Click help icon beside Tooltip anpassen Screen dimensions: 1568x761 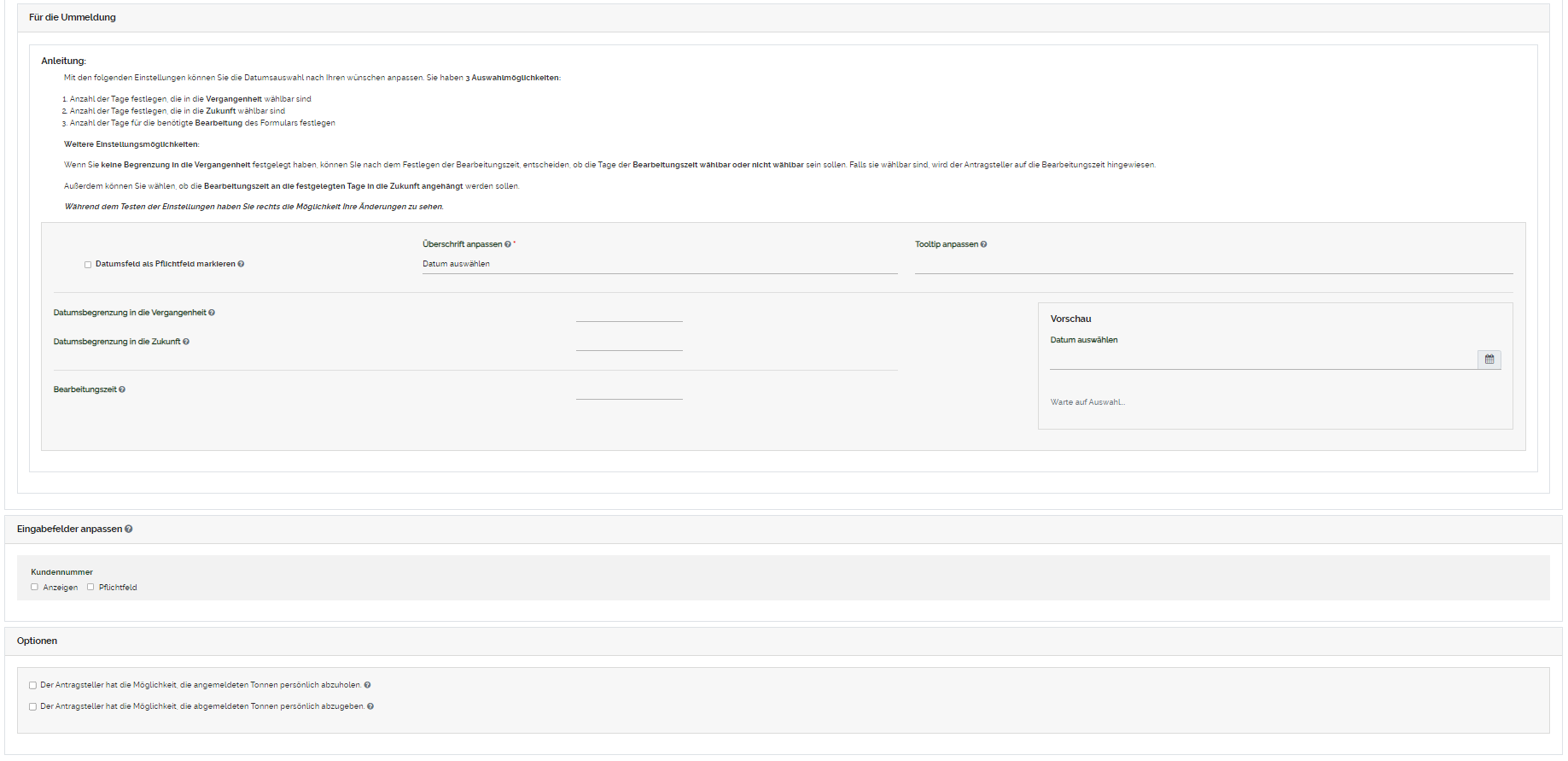pyautogui.click(x=983, y=244)
